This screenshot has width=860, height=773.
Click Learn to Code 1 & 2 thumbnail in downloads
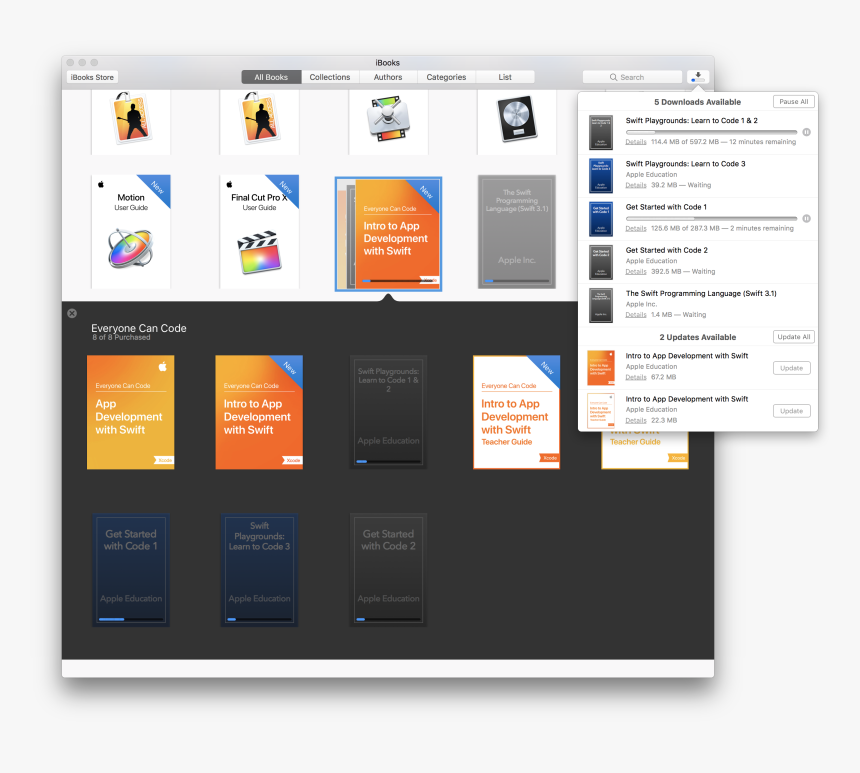601,132
